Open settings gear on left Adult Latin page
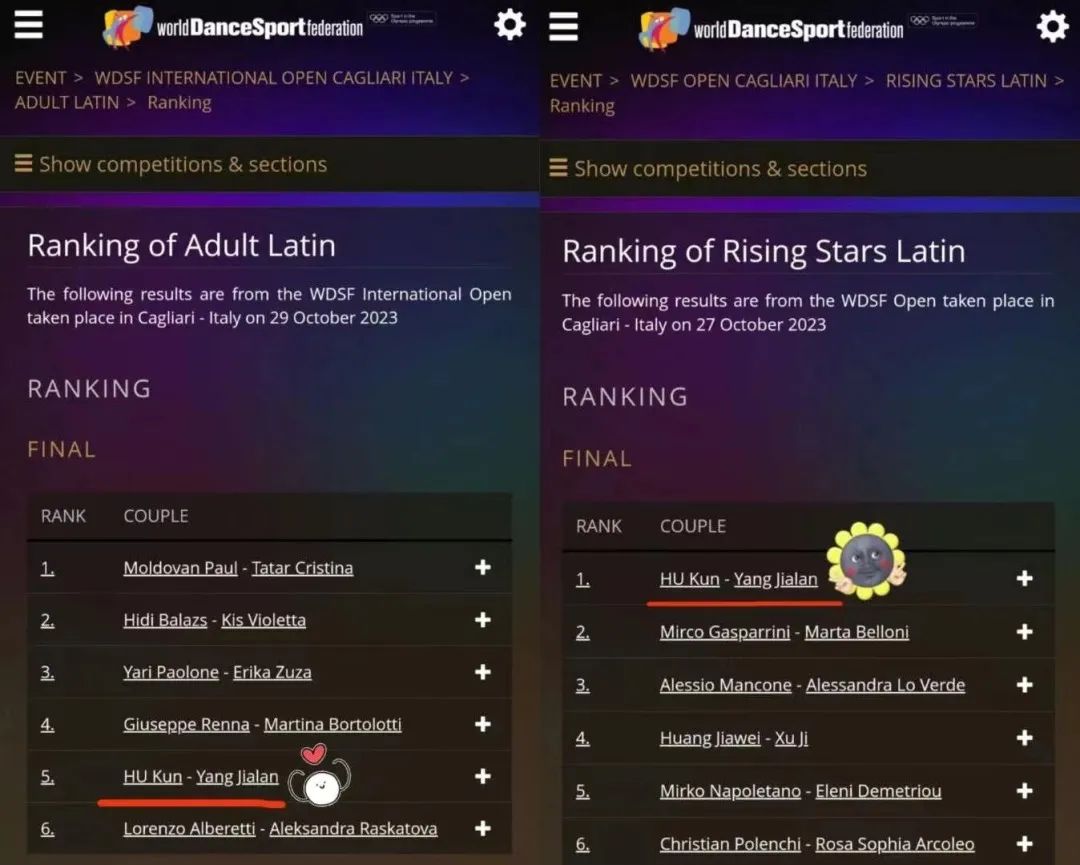Image resolution: width=1080 pixels, height=865 pixels. tap(510, 24)
